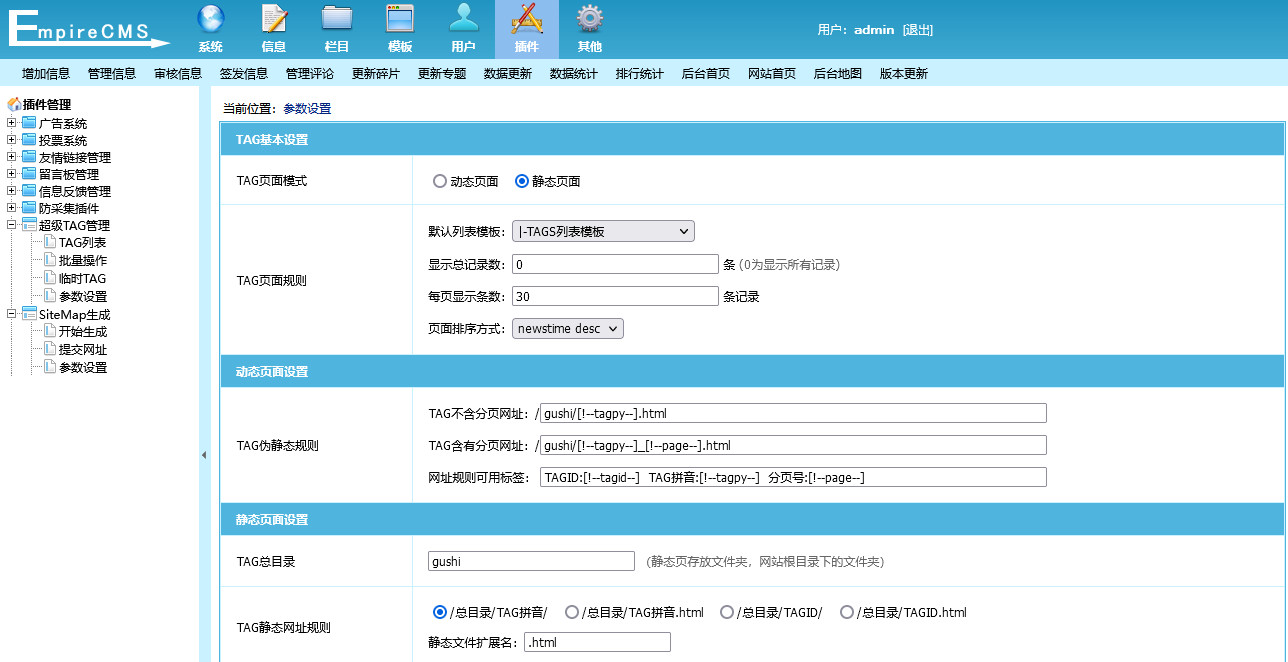Open the 管理信息 menu item
This screenshot has width=1288, height=662.
[x=112, y=73]
